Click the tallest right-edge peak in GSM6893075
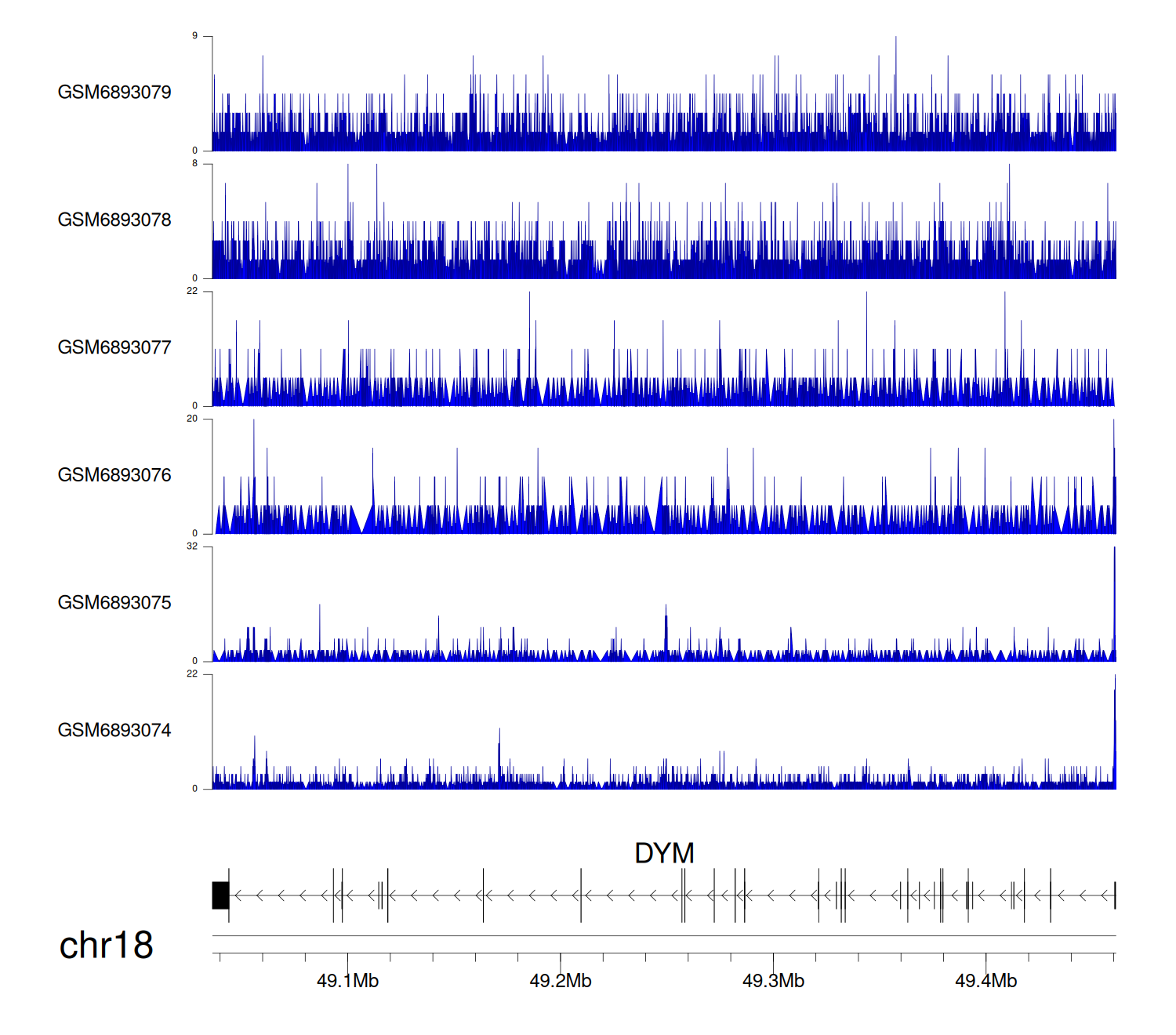 tap(1114, 596)
